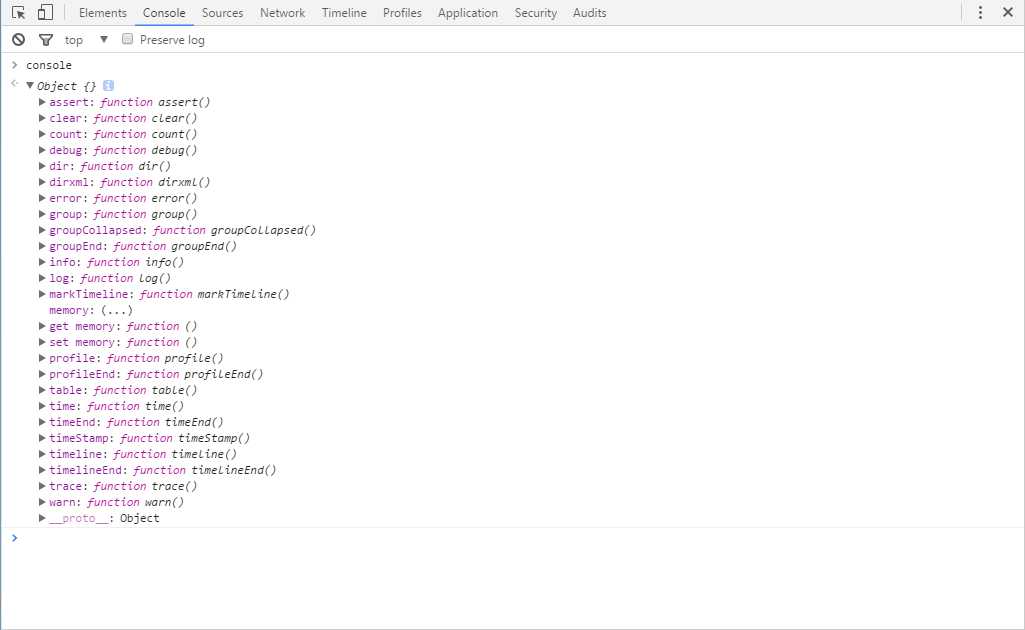Expand the timeline function entry
Viewport: 1025px width, 630px height.
42,454
